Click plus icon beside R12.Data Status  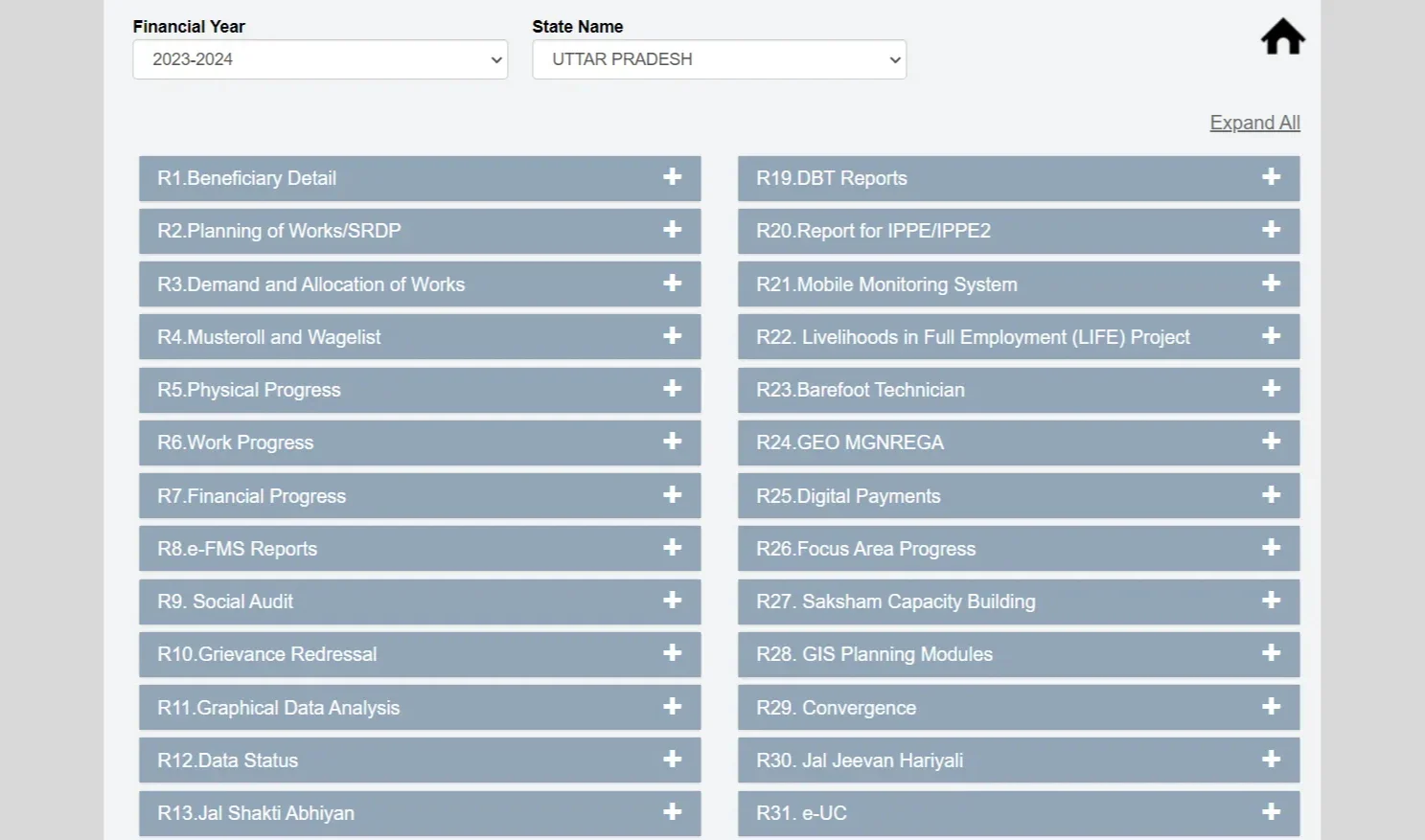click(x=673, y=760)
